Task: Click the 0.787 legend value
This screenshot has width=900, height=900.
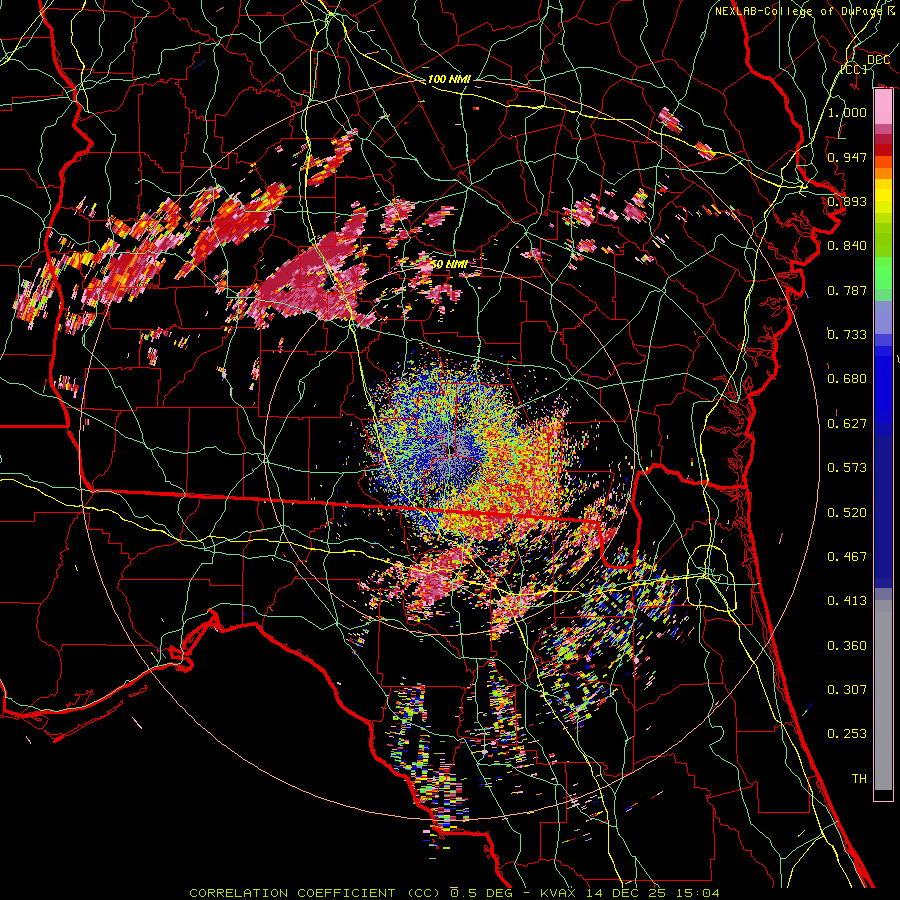Action: [x=847, y=290]
